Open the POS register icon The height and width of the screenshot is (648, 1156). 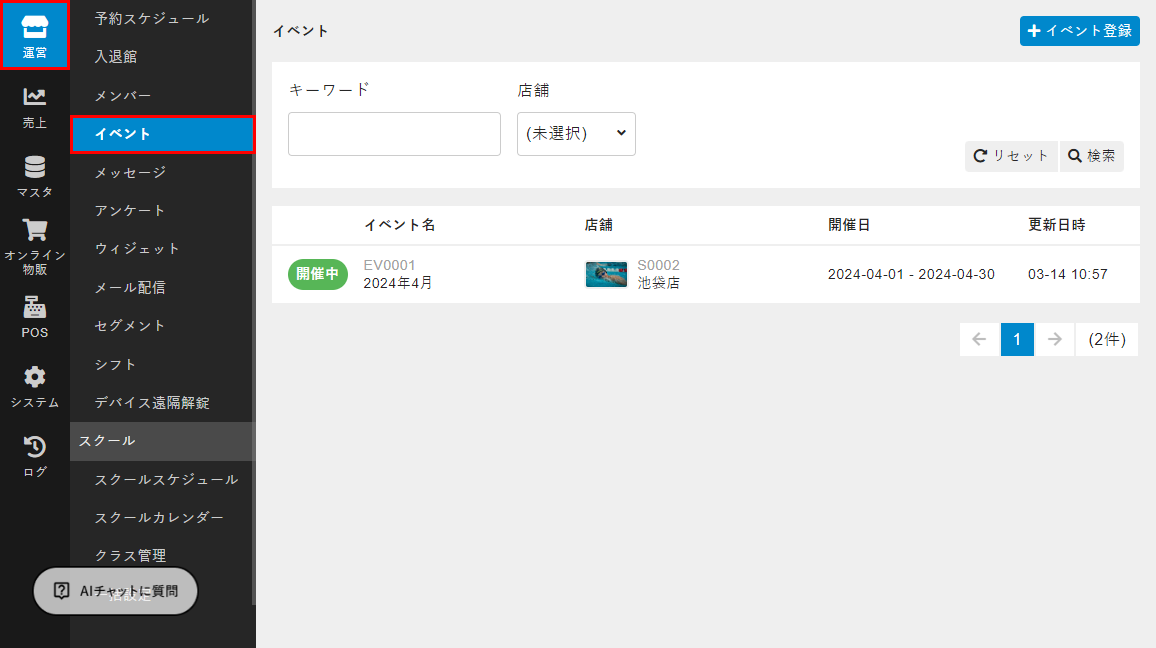pyautogui.click(x=35, y=317)
